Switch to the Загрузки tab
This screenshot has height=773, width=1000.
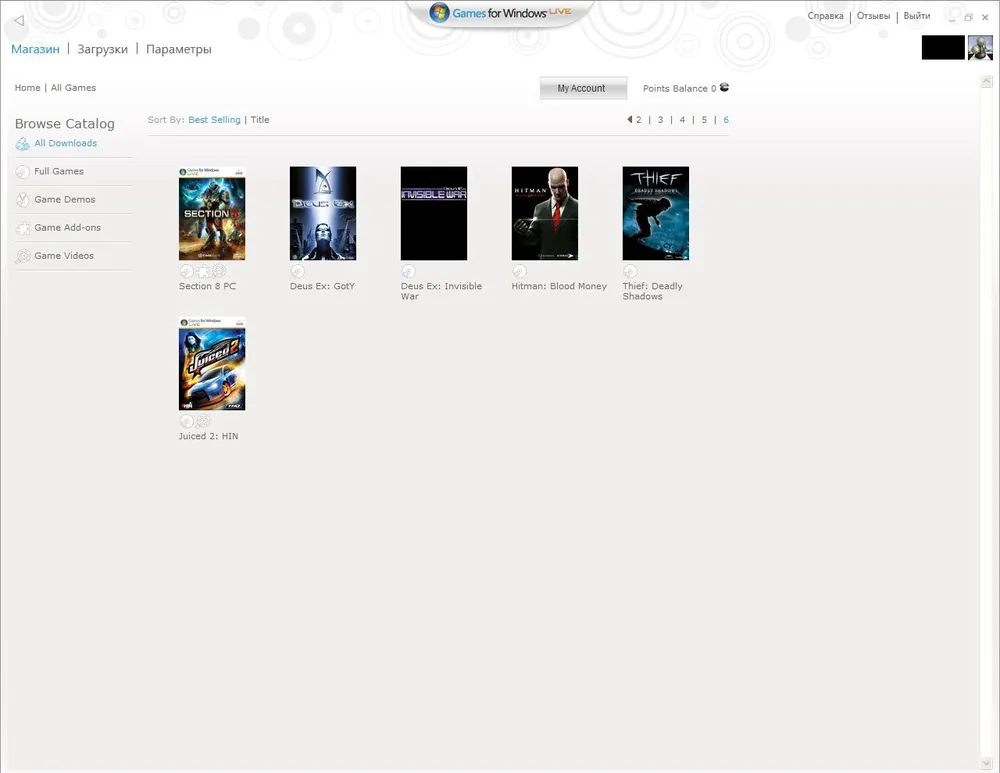coord(102,49)
